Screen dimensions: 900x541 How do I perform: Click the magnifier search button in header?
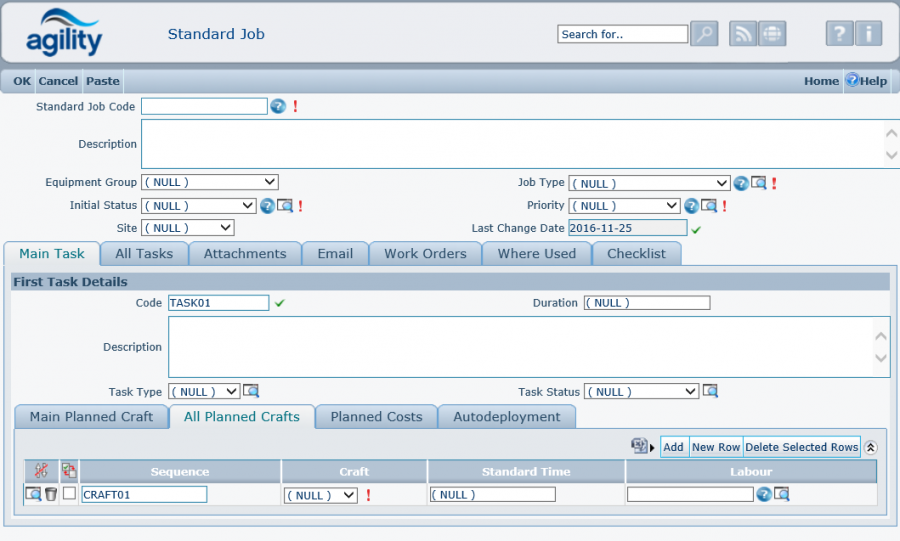tap(705, 34)
